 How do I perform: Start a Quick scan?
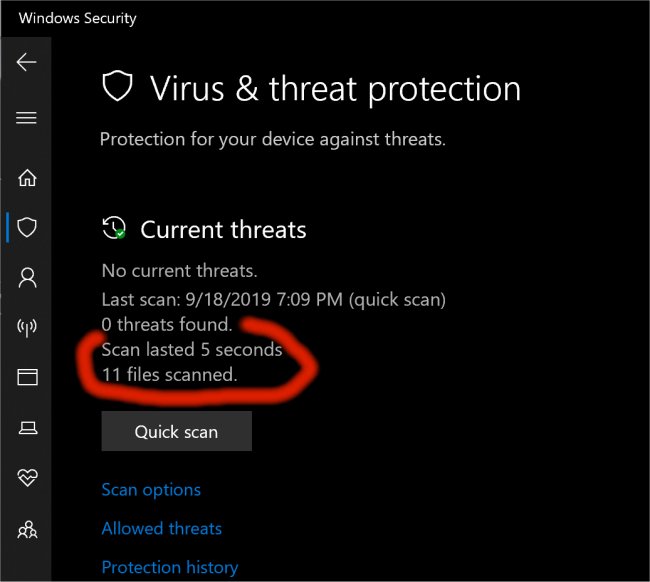click(x=177, y=431)
